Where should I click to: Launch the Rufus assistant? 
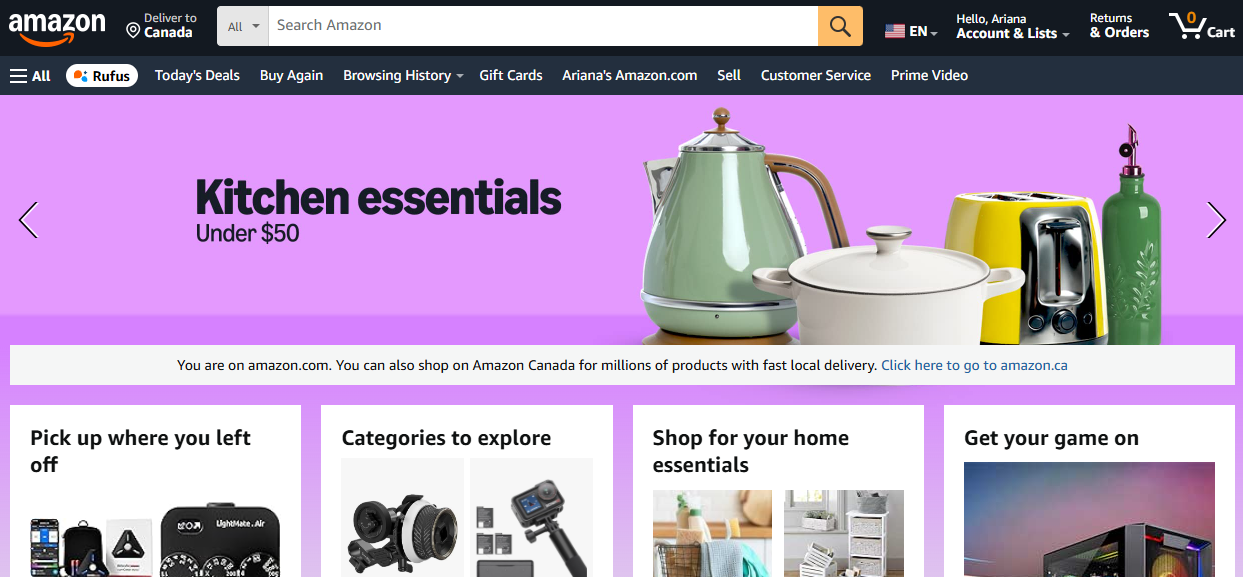(102, 75)
